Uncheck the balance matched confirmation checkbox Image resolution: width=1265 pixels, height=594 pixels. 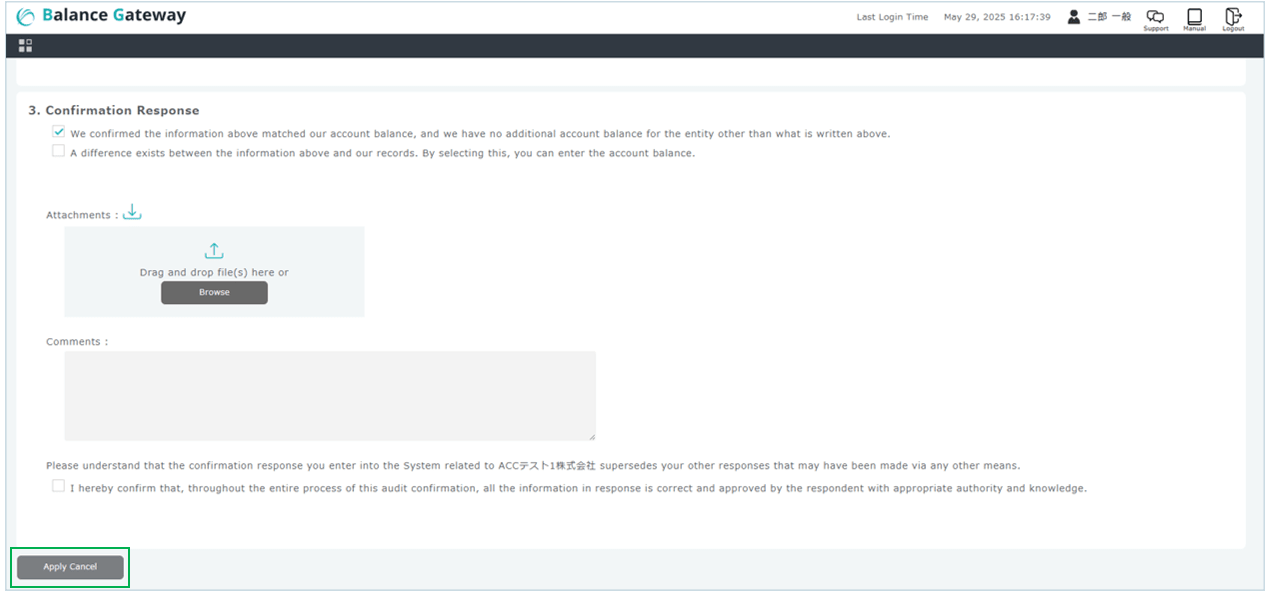click(x=59, y=132)
